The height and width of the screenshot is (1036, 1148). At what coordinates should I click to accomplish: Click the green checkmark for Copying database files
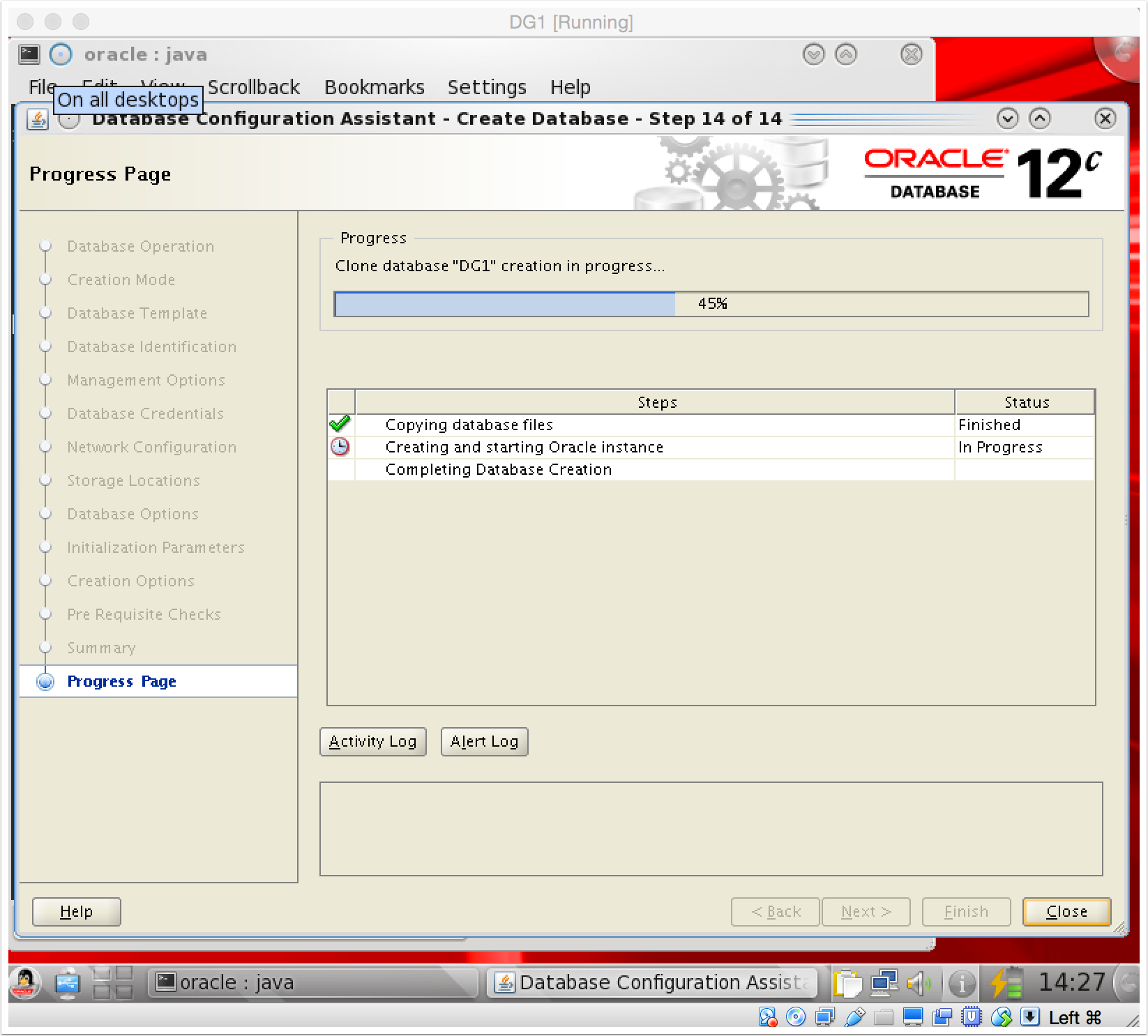coord(340,424)
